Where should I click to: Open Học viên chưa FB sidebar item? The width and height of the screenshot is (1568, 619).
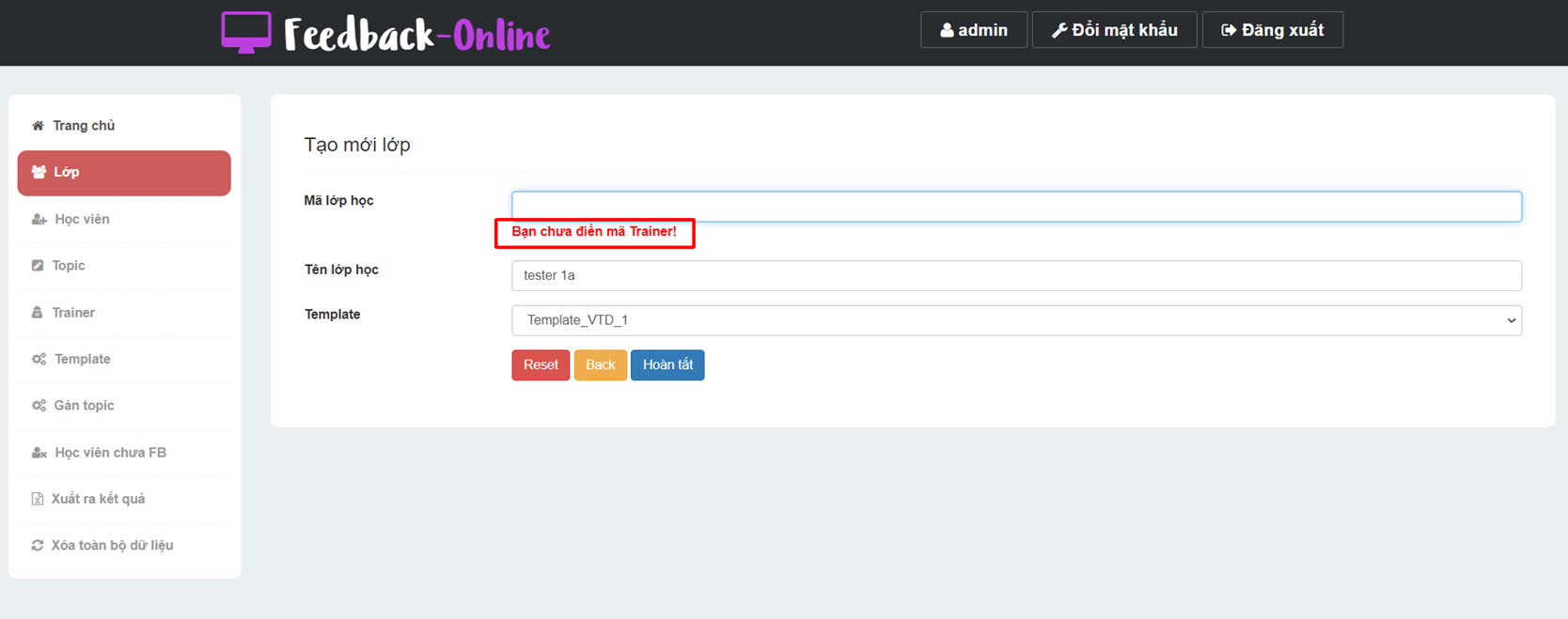point(124,453)
